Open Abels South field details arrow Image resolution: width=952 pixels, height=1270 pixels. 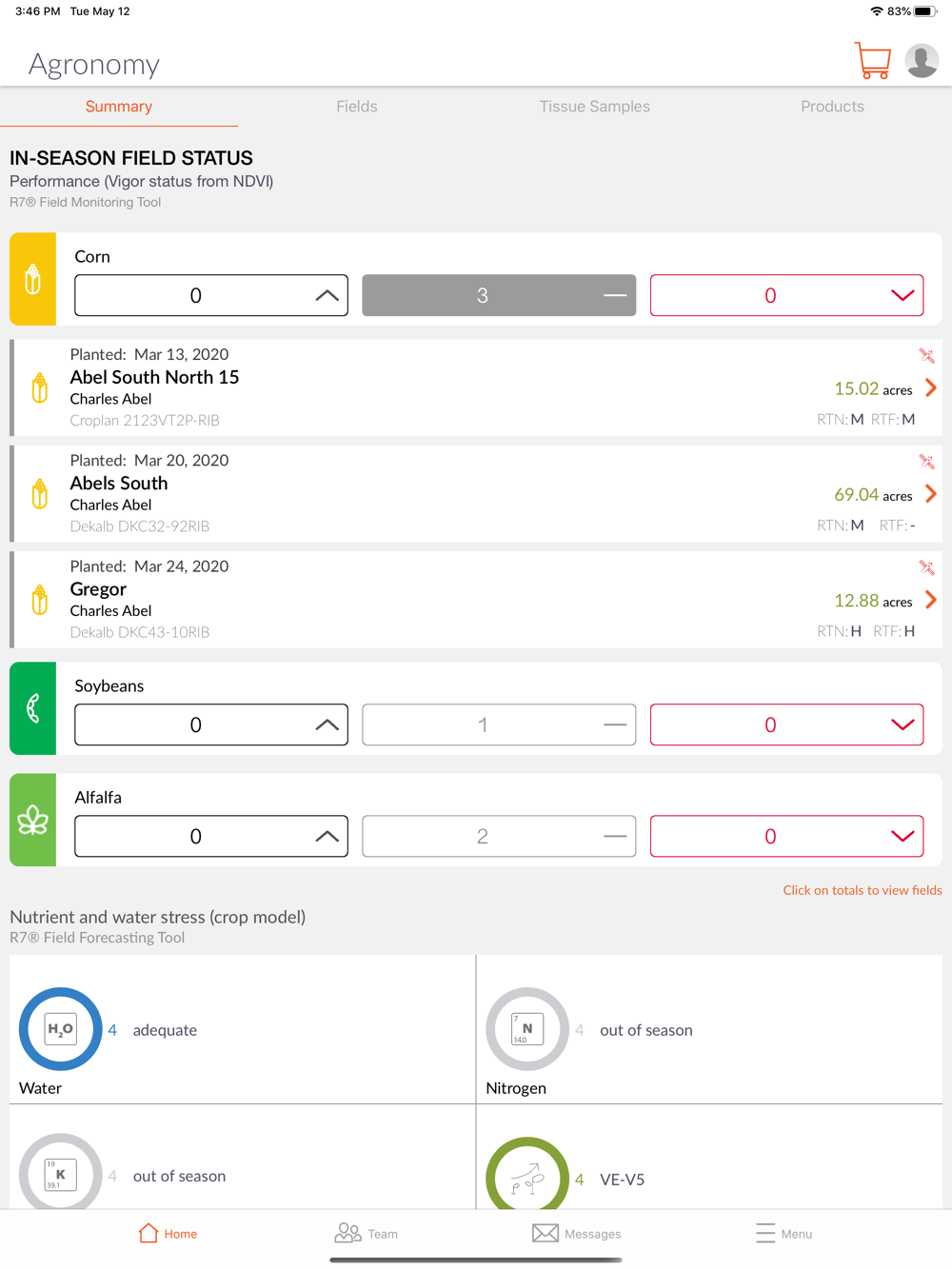[931, 493]
